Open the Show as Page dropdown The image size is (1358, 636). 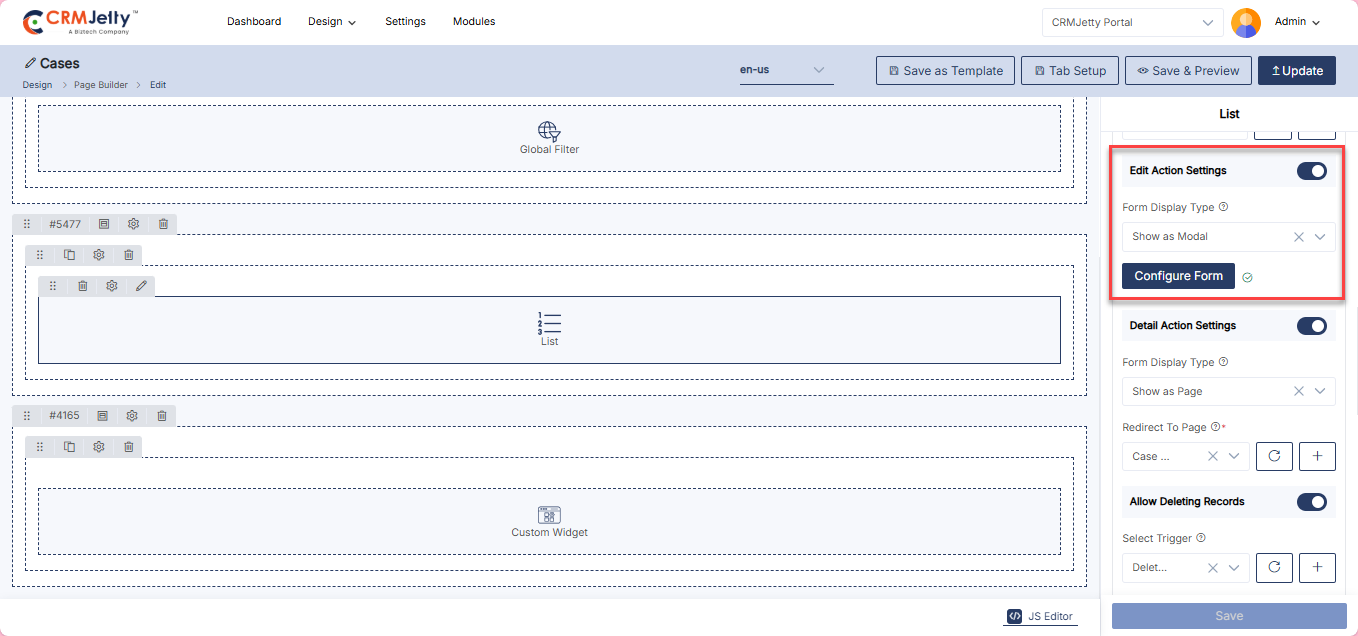[1320, 392]
